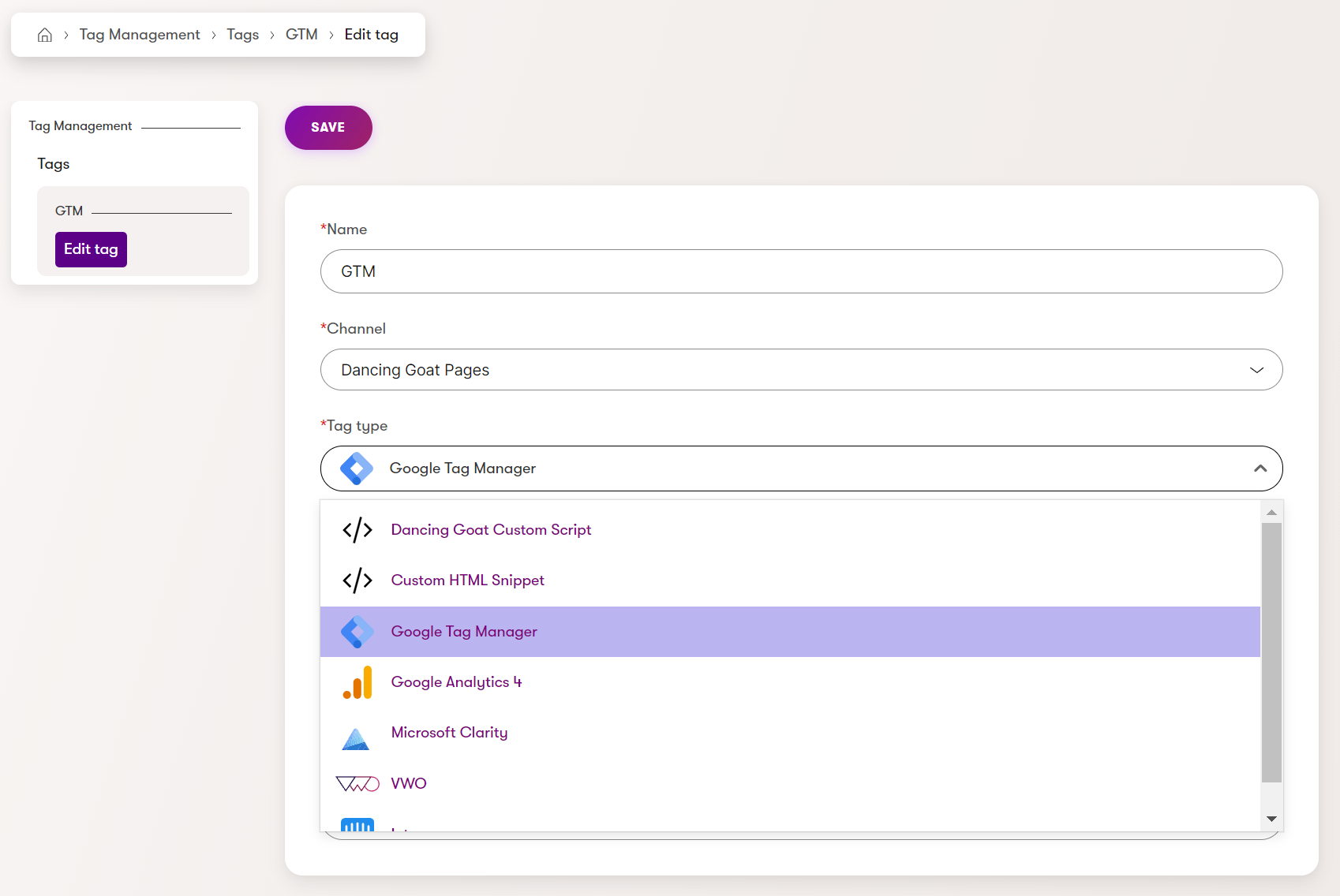Click the Microsoft Clarity triangle icon
This screenshot has width=1340, height=896.
356,739
